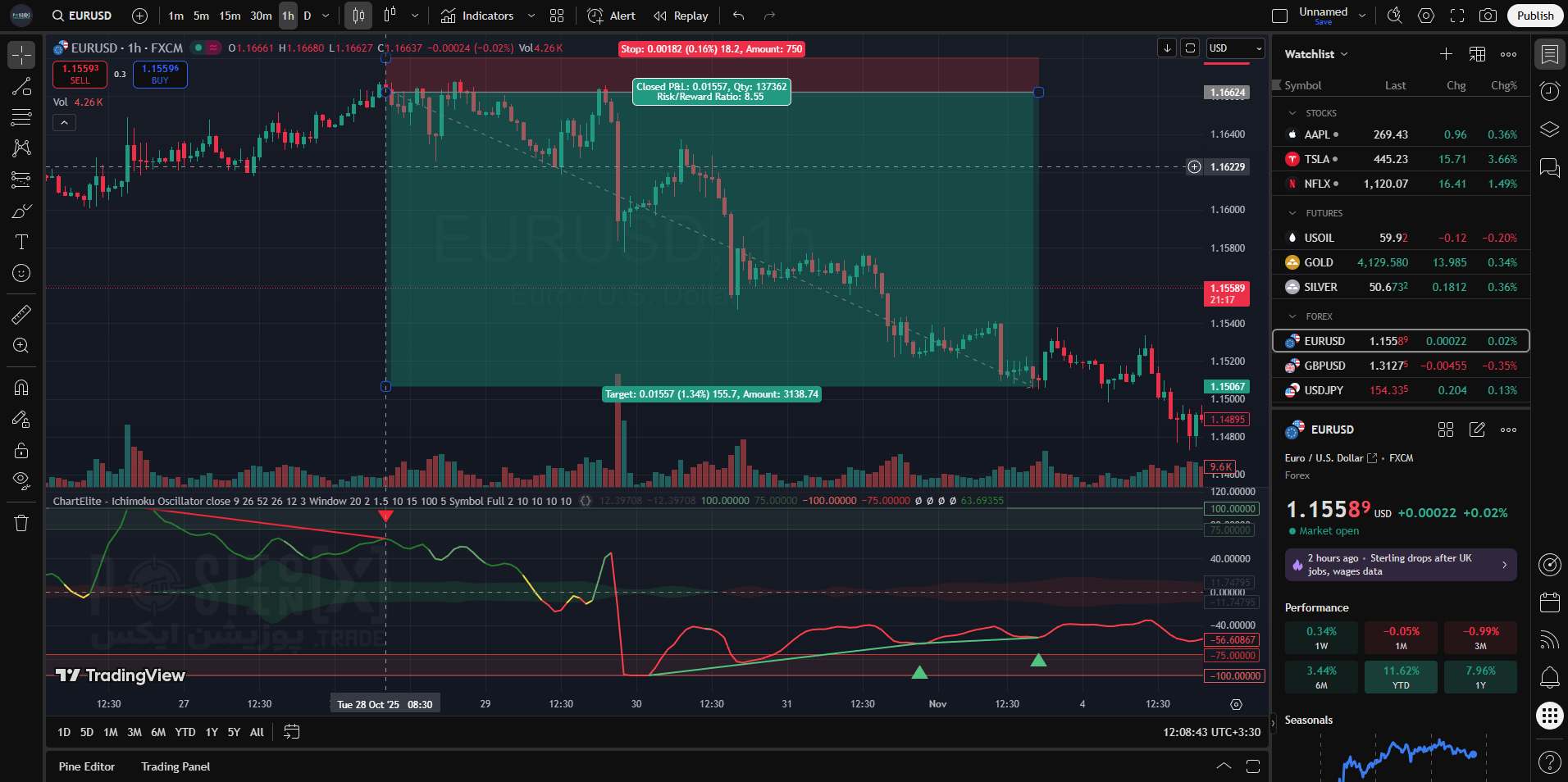
Task: Open the Pine Editor tab
Action: 87,766
